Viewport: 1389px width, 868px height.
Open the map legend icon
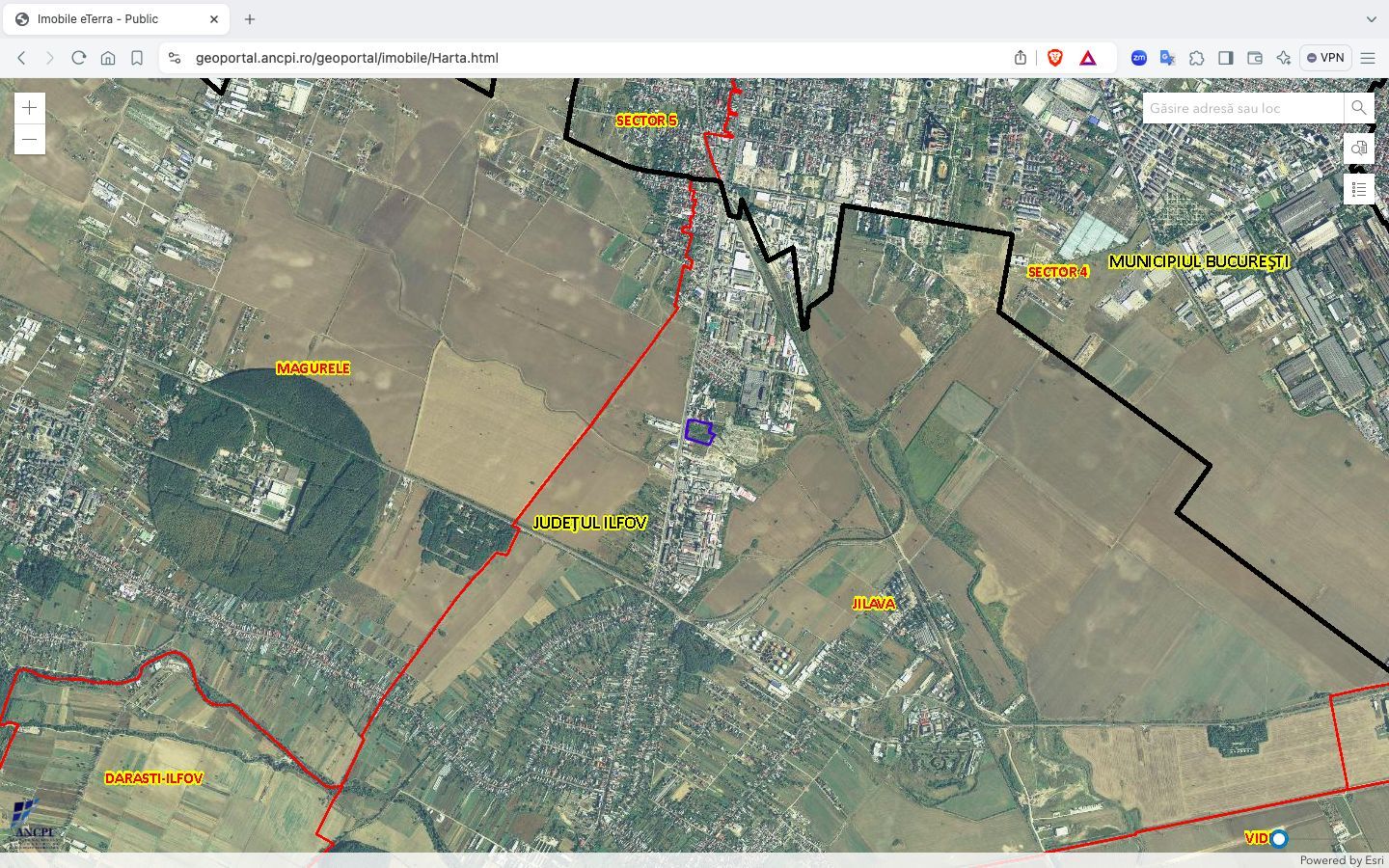pos(1359,188)
